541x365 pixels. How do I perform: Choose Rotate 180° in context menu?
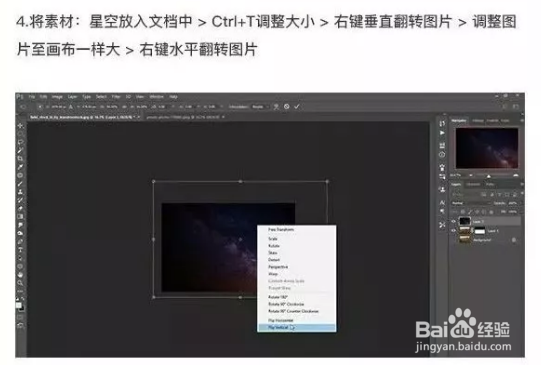click(297, 297)
